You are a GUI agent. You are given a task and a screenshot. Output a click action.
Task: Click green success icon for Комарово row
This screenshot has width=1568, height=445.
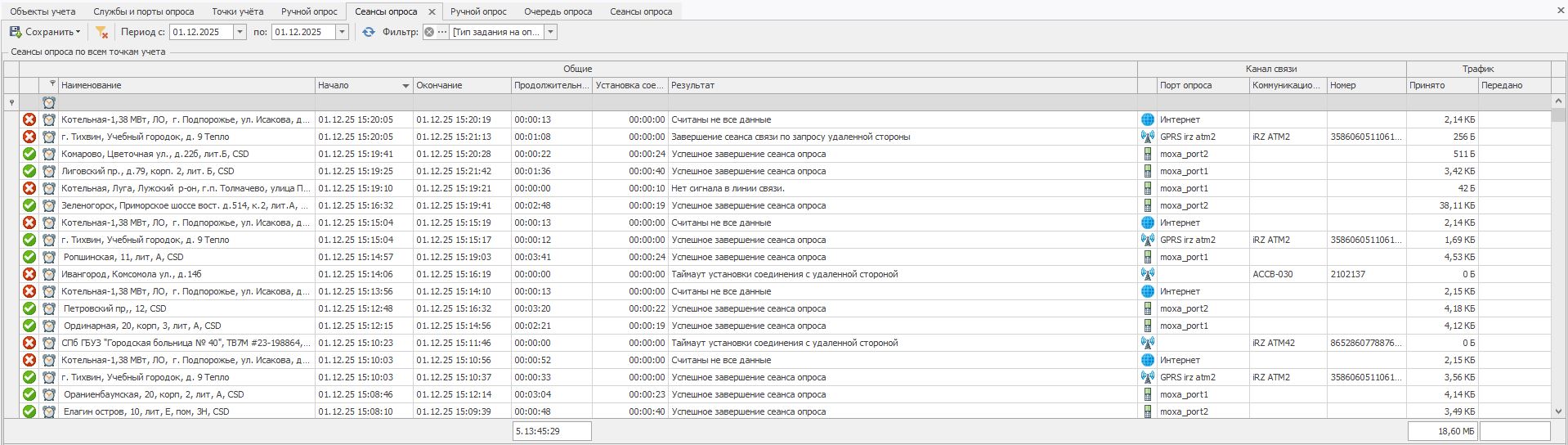[x=29, y=154]
